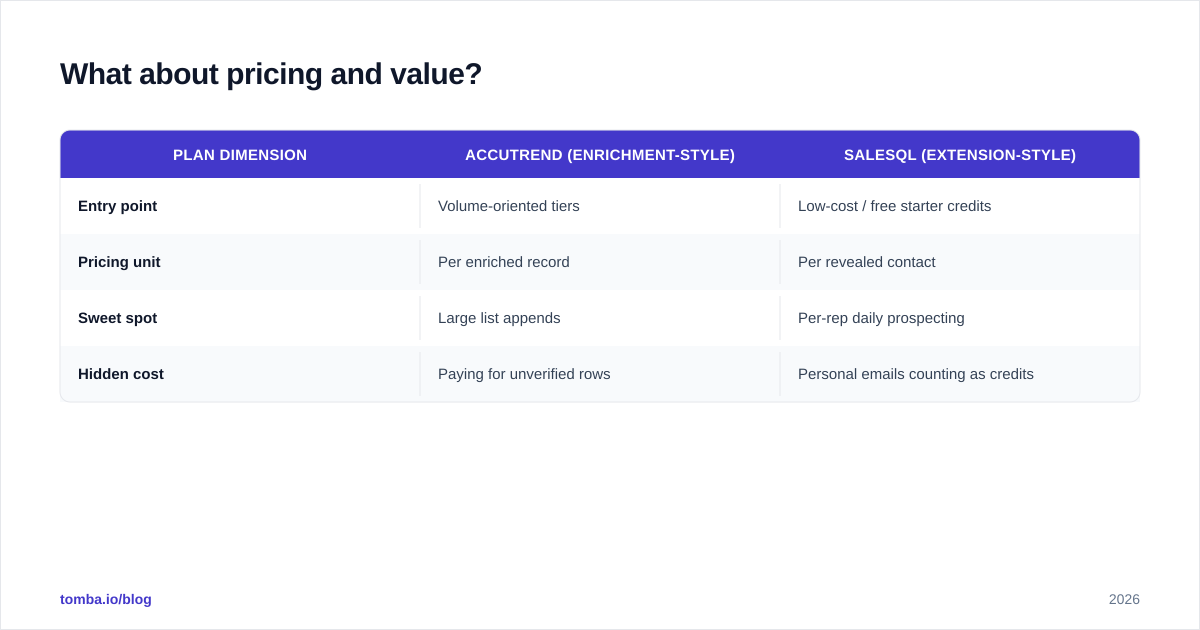Select the 'Per enriched record' cell
1200x630 pixels.
pyautogui.click(x=600, y=262)
